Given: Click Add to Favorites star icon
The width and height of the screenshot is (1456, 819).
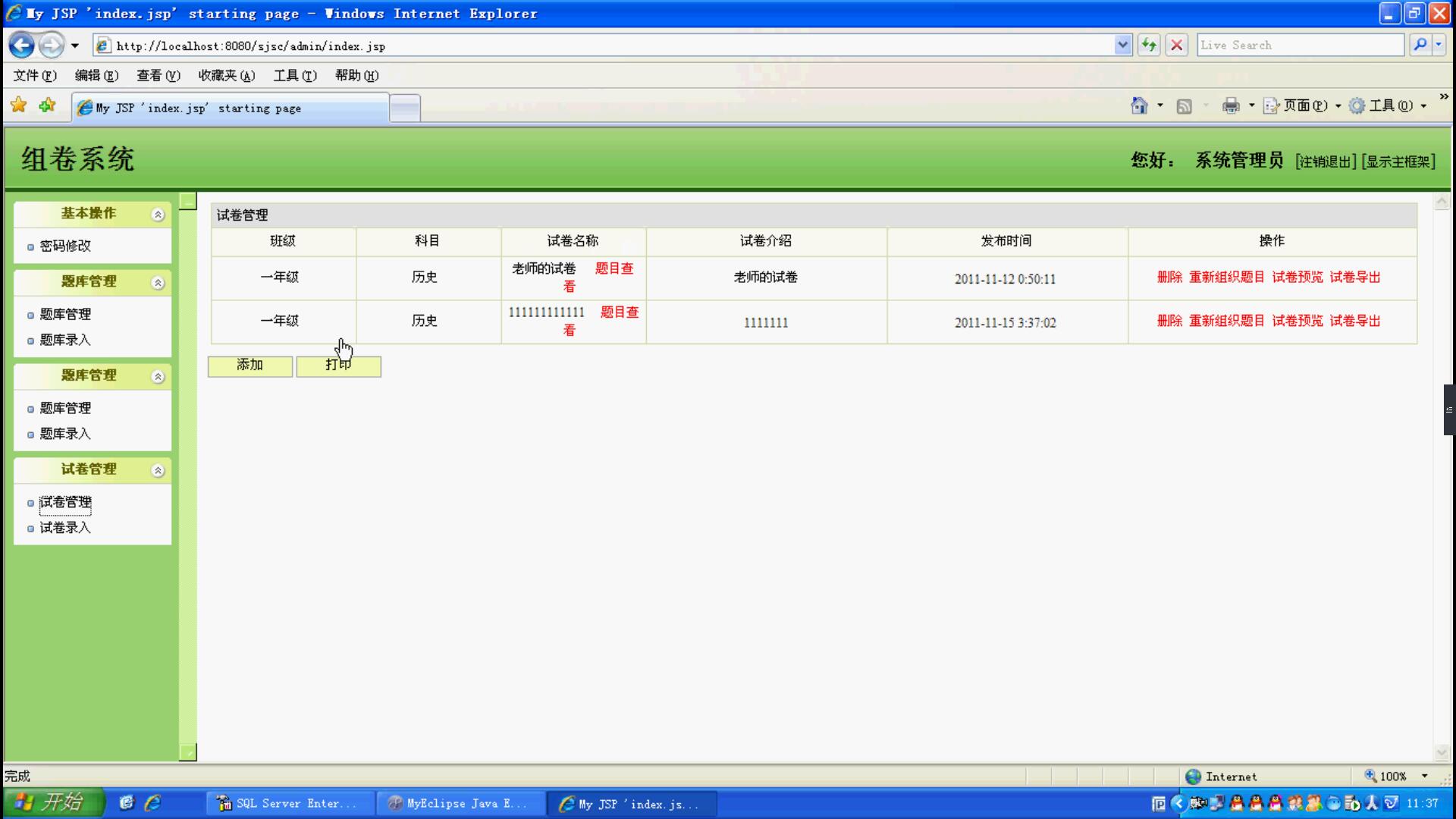Looking at the screenshot, I should pyautogui.click(x=47, y=105).
